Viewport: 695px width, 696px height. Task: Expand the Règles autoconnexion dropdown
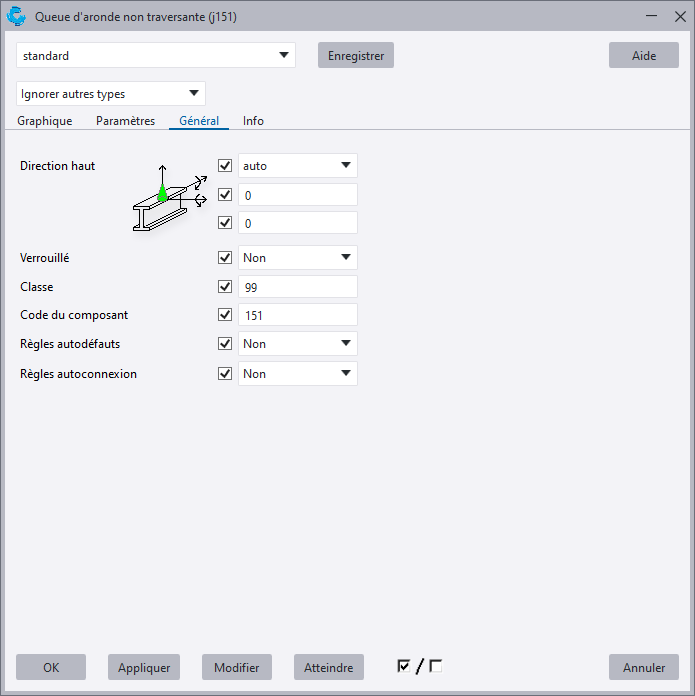(297, 374)
